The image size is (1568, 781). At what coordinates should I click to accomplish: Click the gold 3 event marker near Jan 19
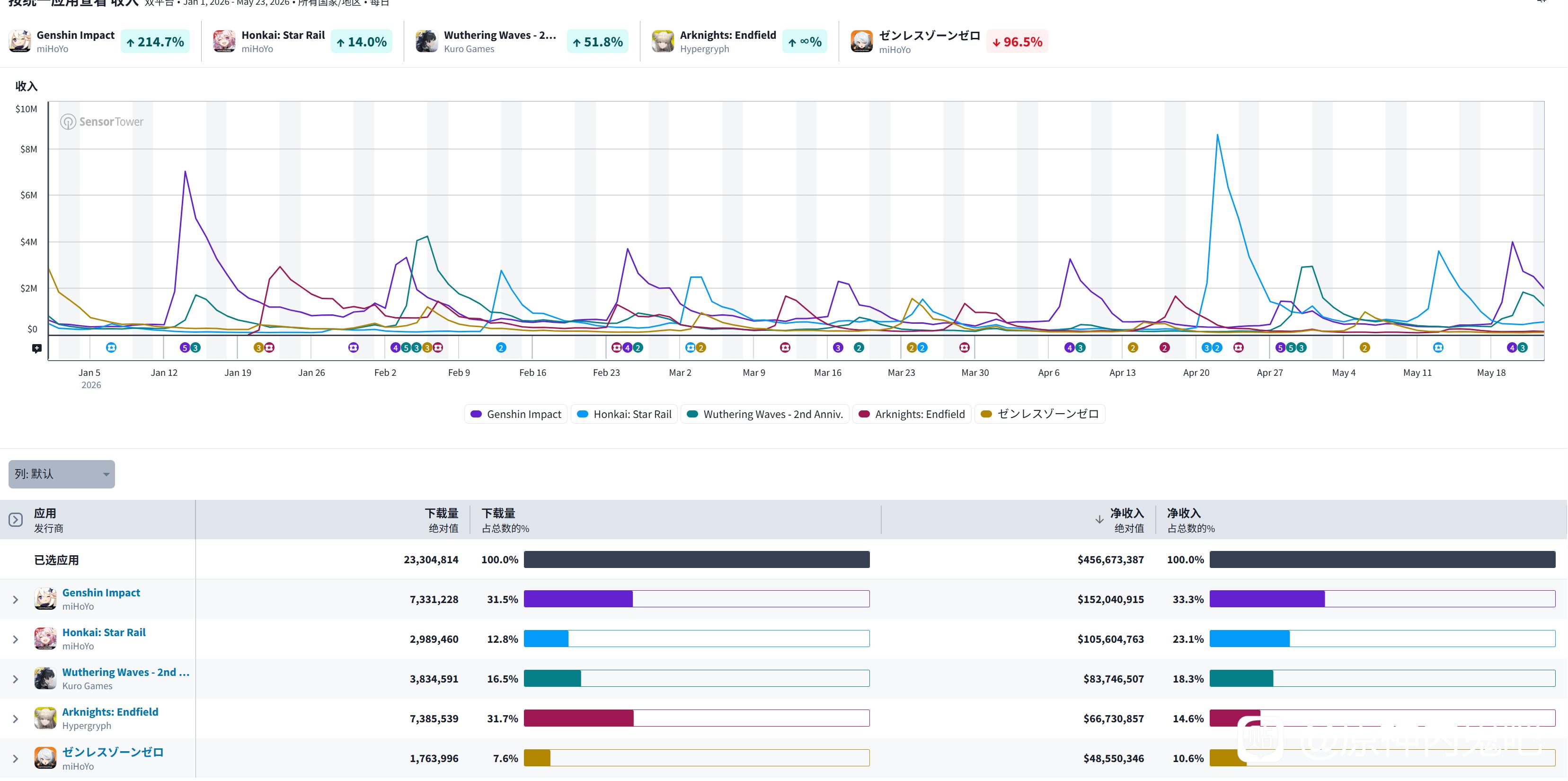(259, 347)
